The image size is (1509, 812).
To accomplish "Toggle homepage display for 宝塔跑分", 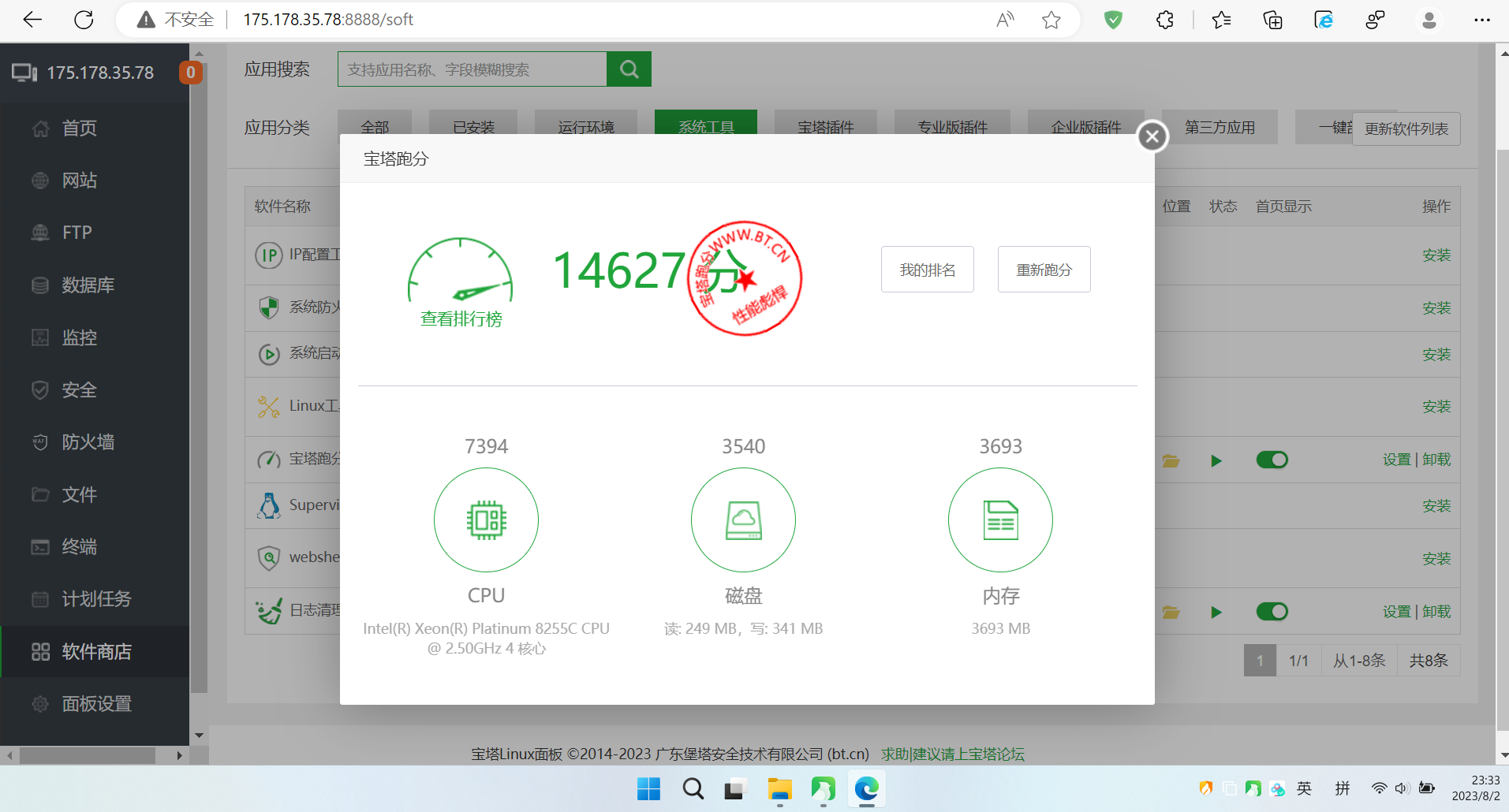I will coord(1272,460).
